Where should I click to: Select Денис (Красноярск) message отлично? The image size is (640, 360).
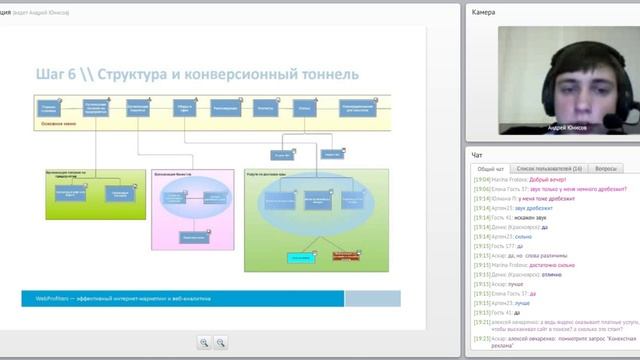point(518,275)
